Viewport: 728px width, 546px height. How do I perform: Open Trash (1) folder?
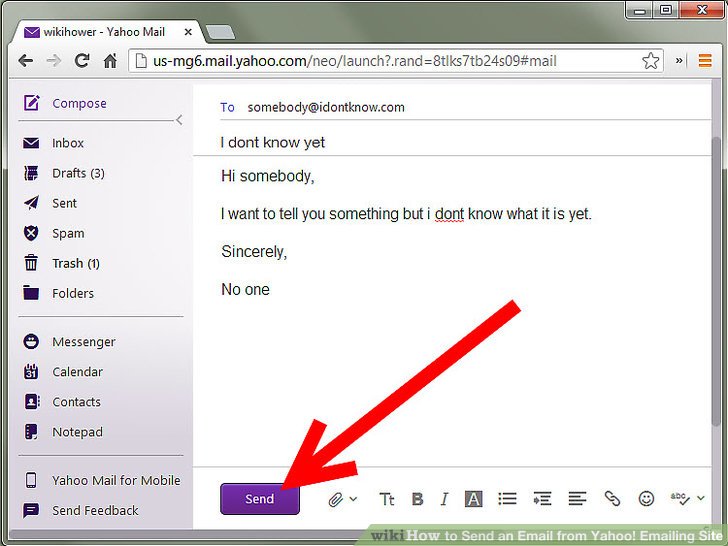click(76, 263)
